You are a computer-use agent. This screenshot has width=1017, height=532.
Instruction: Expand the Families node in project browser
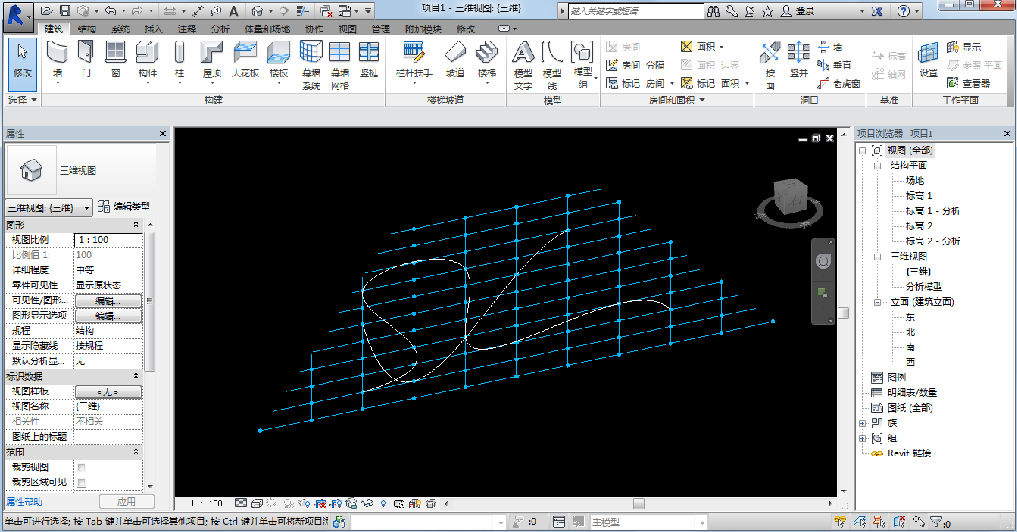[862, 423]
